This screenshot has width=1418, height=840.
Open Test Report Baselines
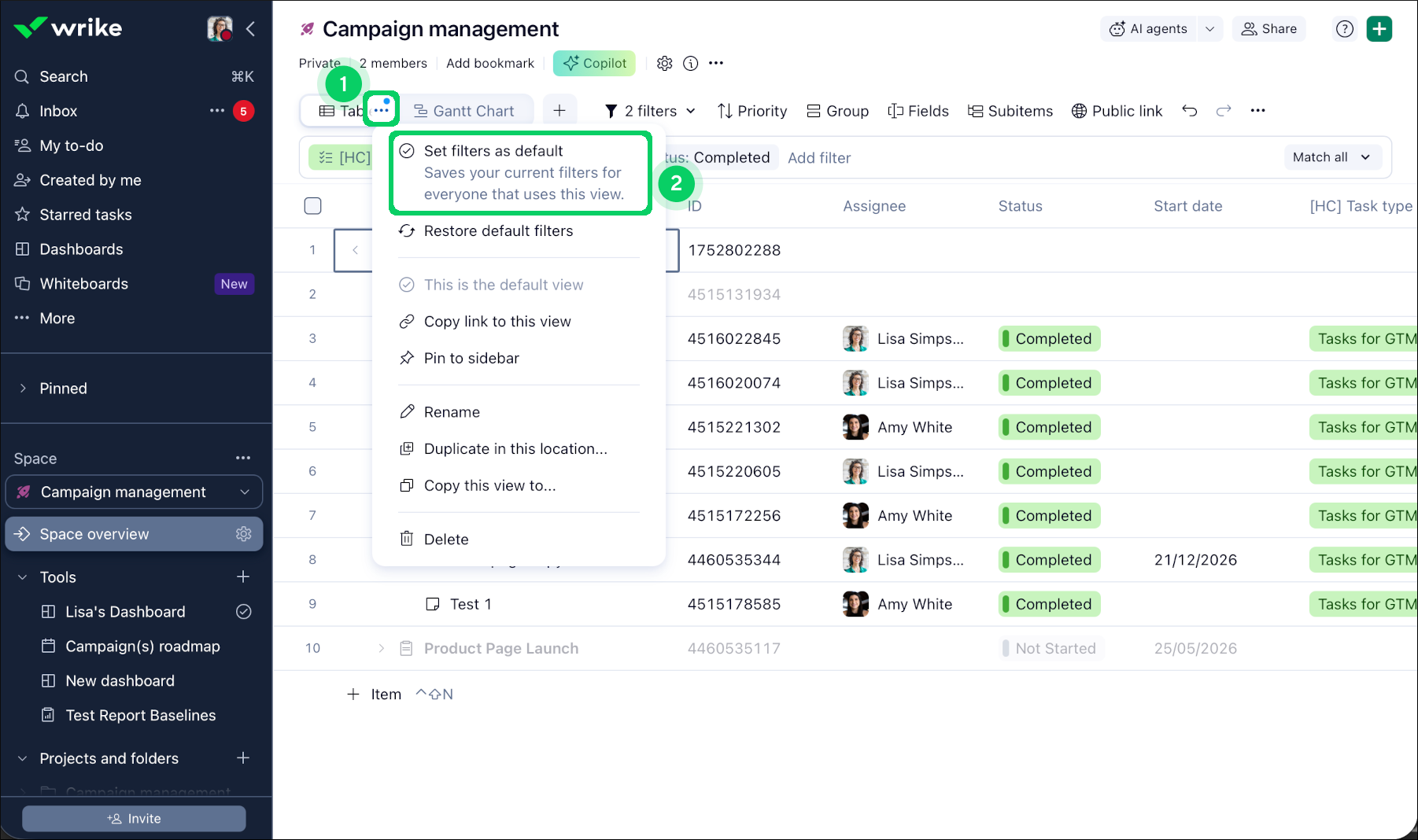(140, 716)
